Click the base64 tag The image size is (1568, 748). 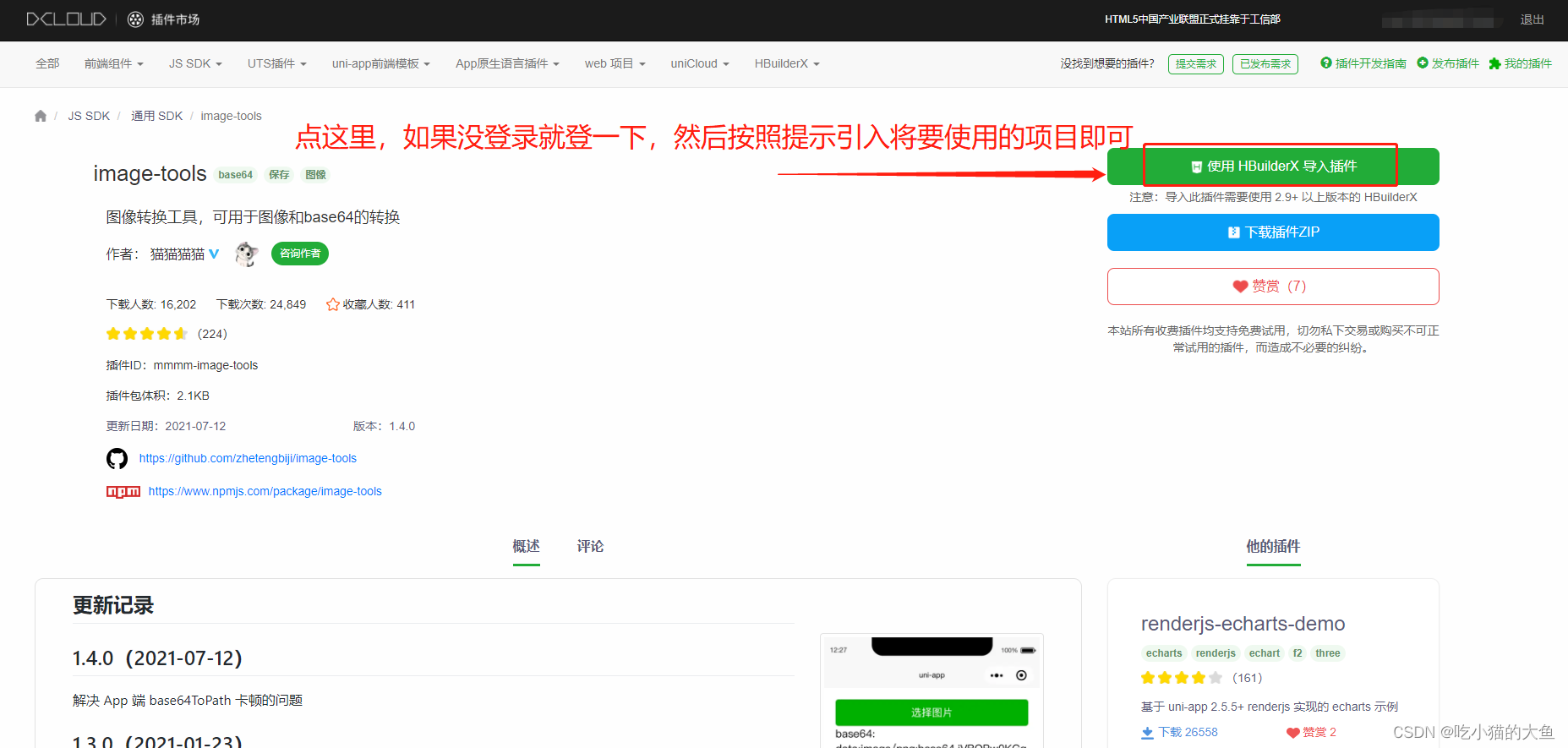pos(235,175)
